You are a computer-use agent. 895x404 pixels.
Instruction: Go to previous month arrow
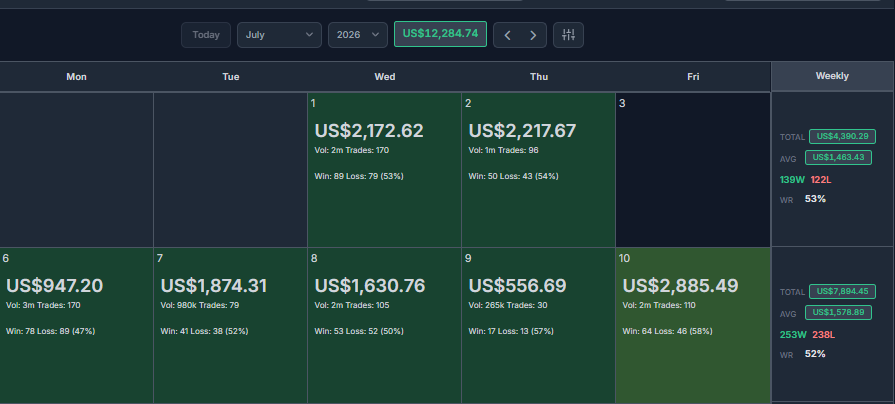507,35
